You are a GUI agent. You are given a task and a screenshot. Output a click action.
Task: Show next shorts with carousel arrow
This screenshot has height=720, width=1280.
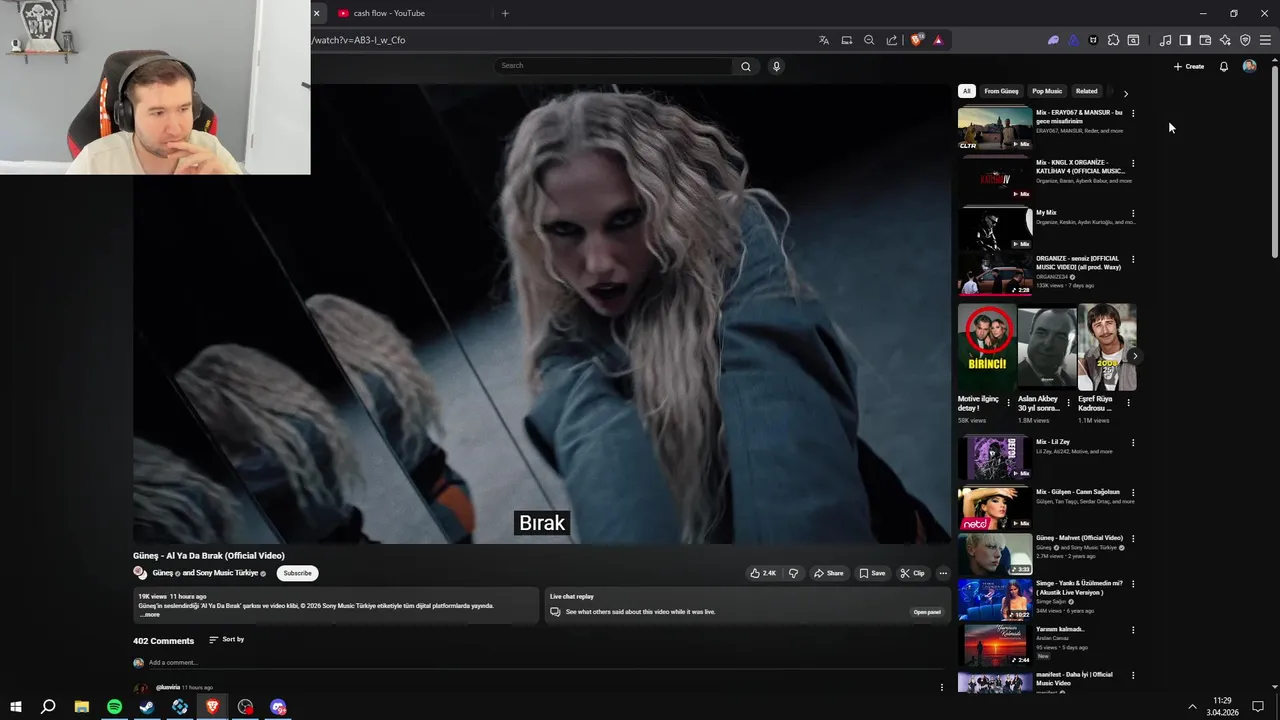click(x=1135, y=356)
